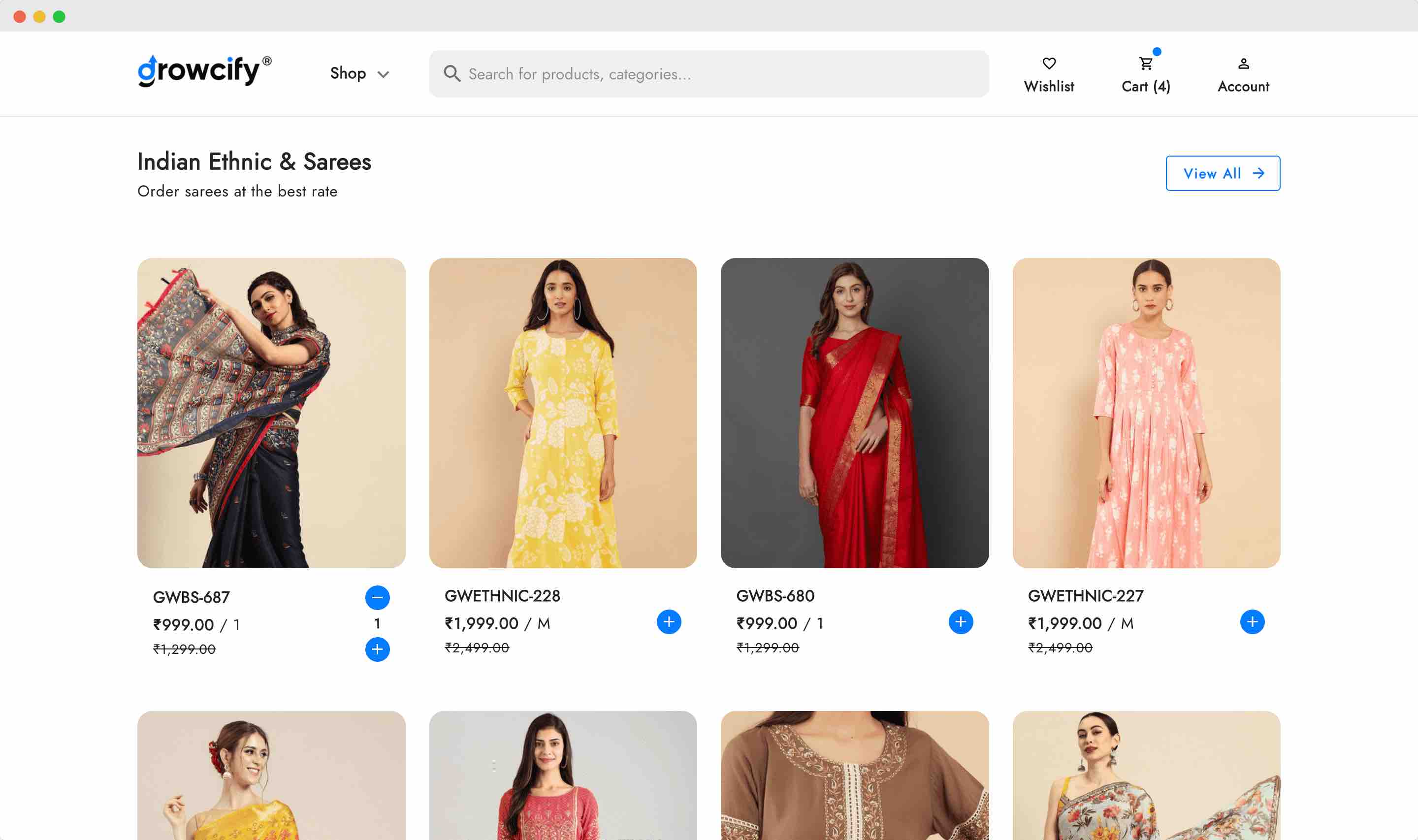Select the Account menu item

coord(1243,87)
